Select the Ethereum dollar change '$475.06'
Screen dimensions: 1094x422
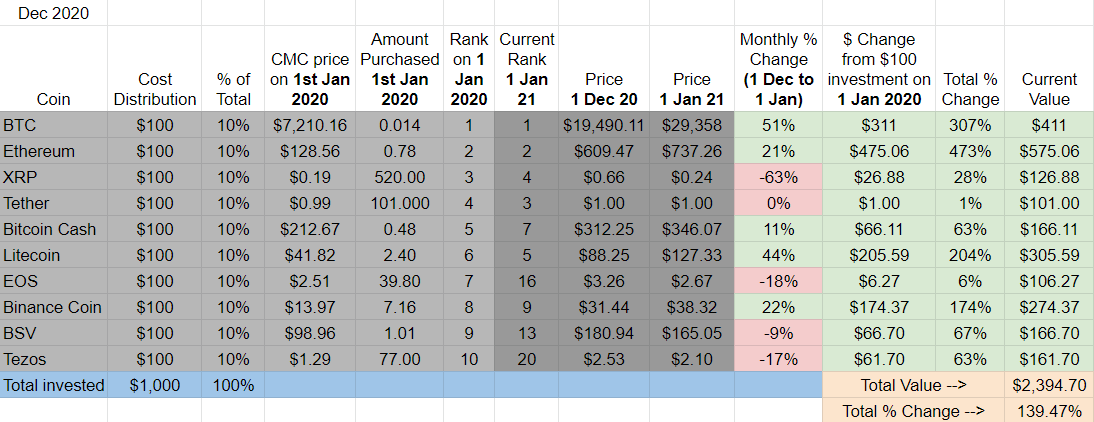(x=879, y=151)
